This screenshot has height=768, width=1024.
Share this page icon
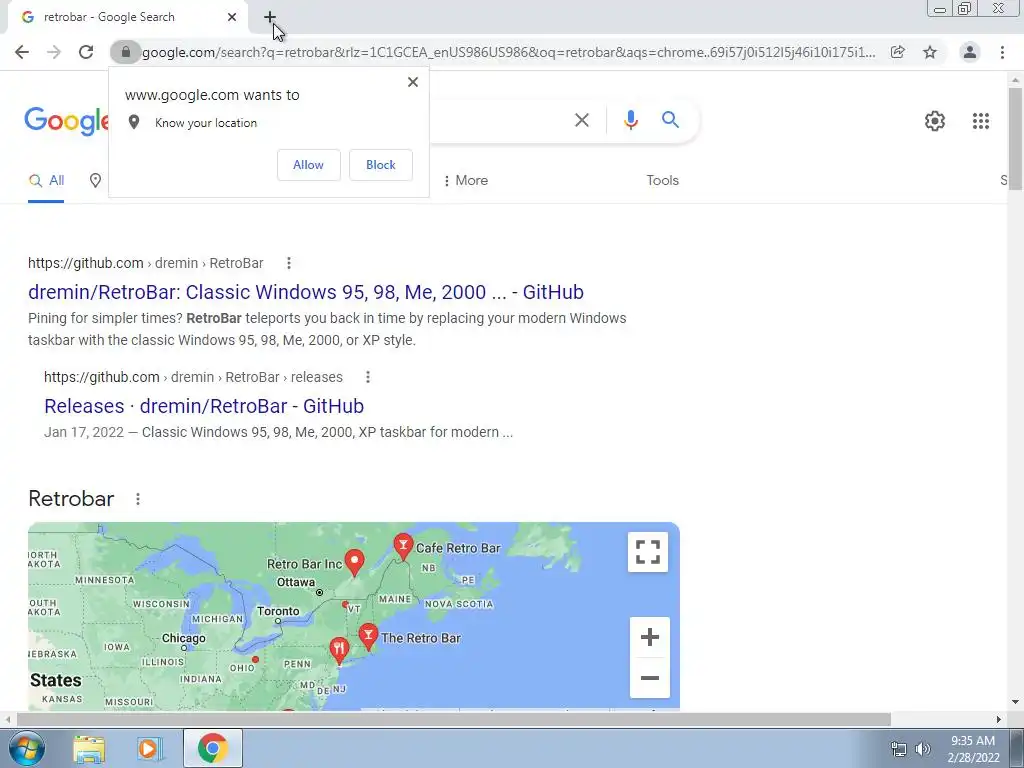click(x=898, y=52)
